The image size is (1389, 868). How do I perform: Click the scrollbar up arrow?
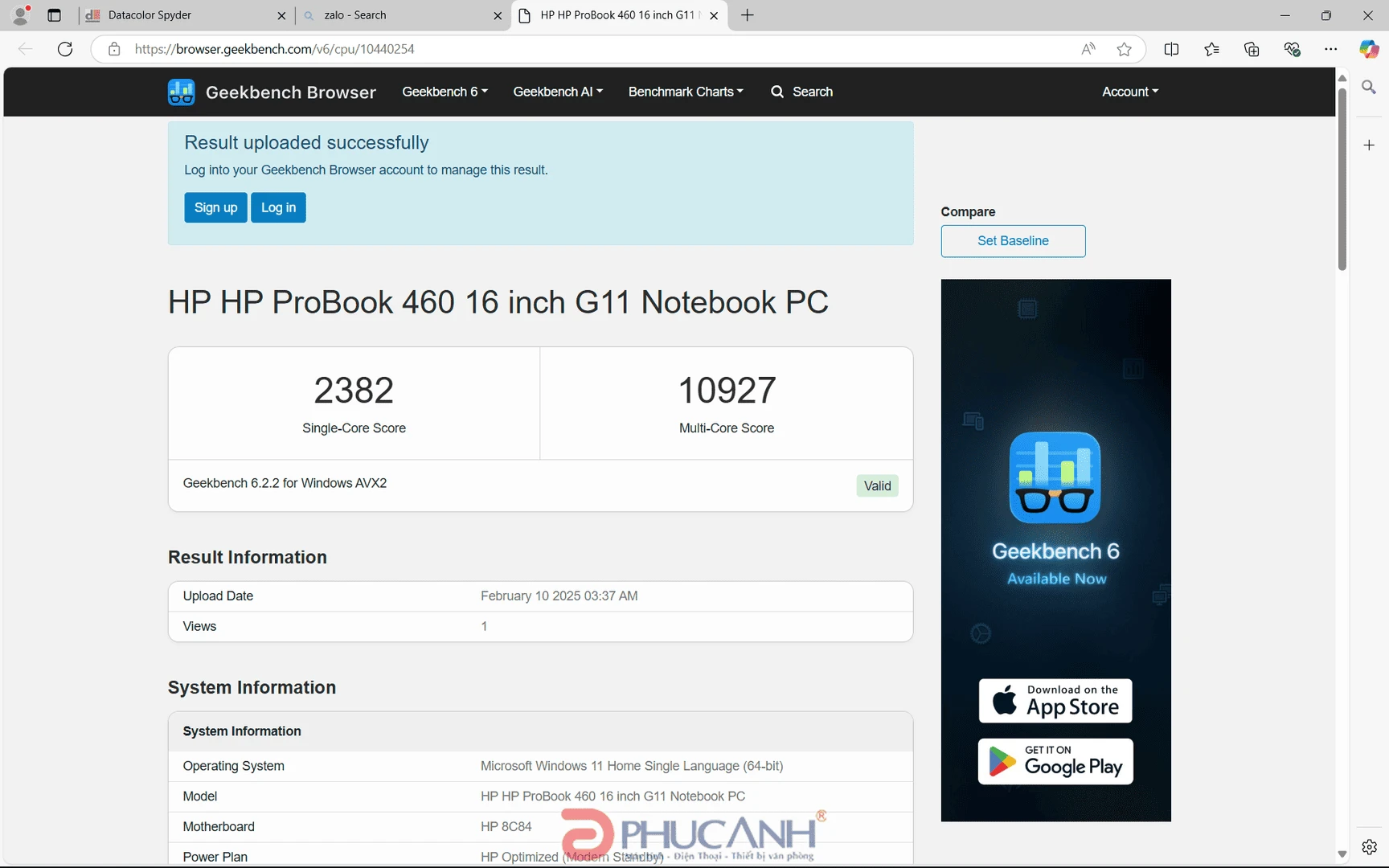point(1342,78)
